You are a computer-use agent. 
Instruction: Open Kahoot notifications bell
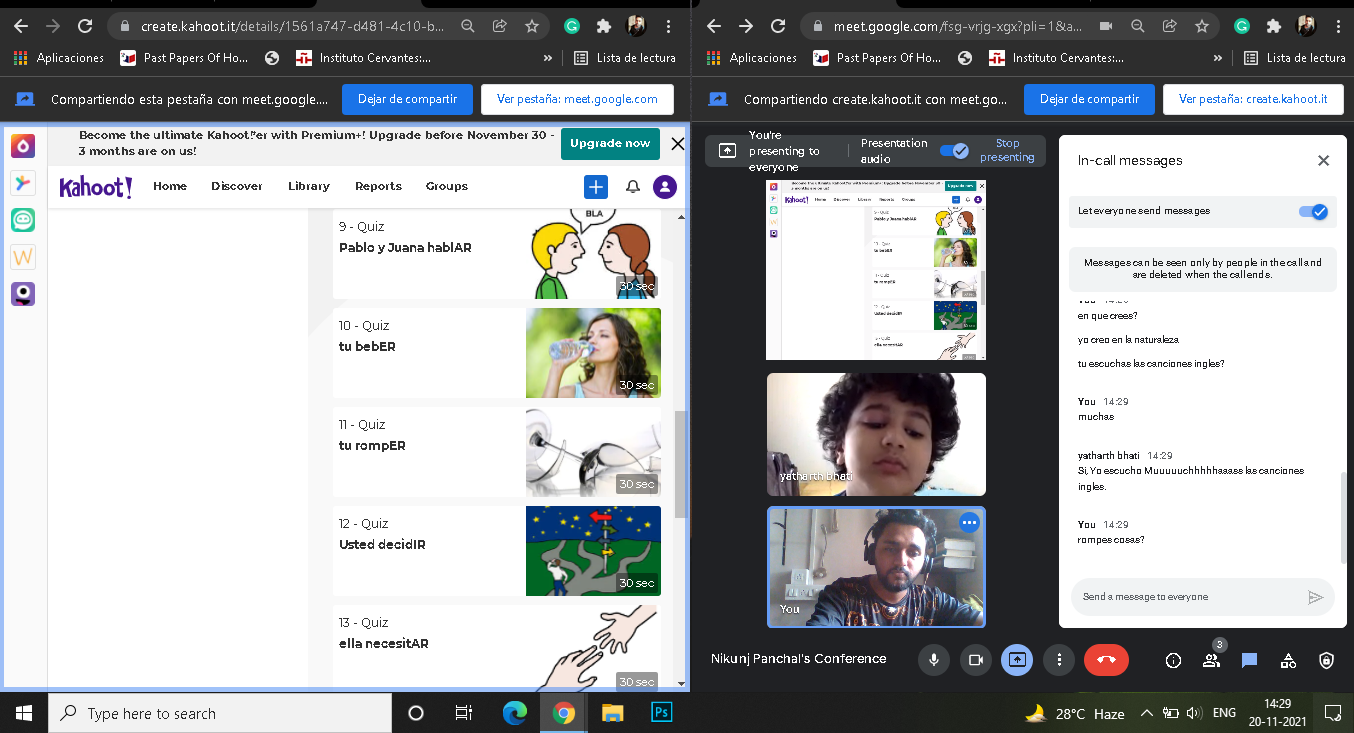coord(633,187)
